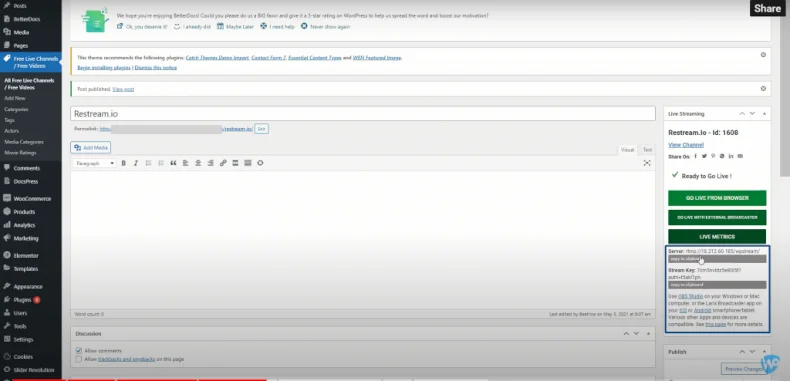The width and height of the screenshot is (790, 381).
Task: Open the View Channel link
Action: click(x=686, y=145)
